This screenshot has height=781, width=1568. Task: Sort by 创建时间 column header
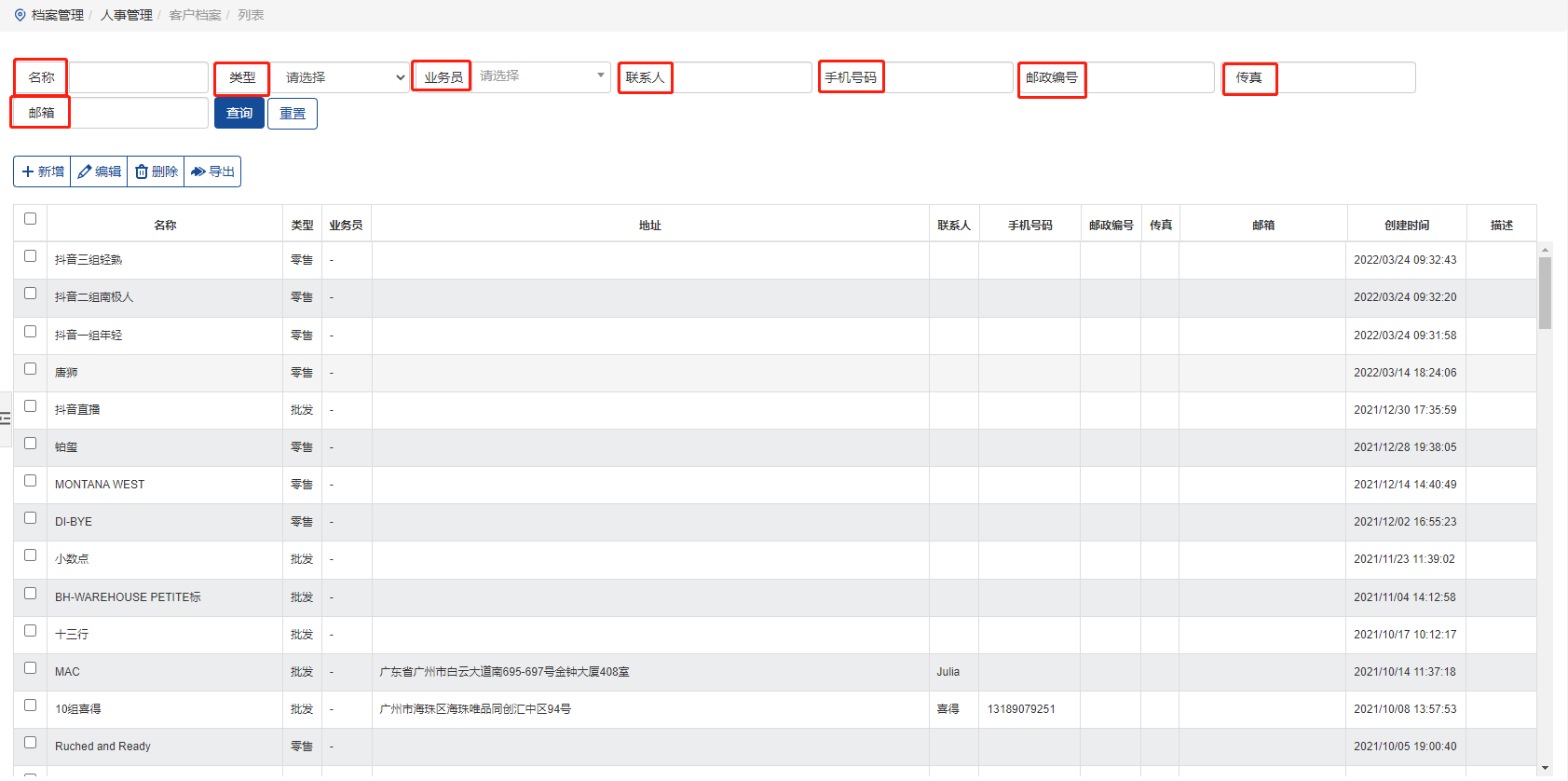(1406, 226)
